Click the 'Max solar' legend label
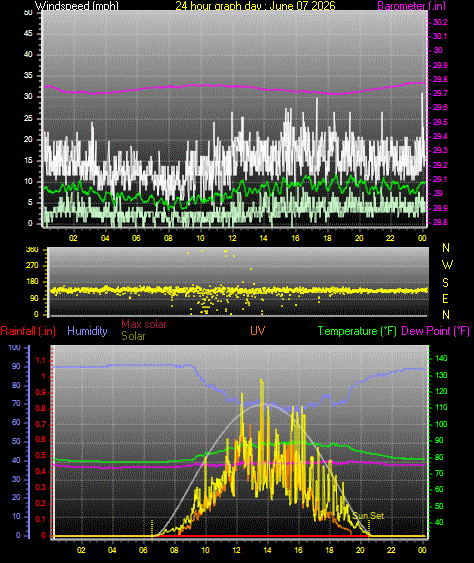 [x=144, y=324]
